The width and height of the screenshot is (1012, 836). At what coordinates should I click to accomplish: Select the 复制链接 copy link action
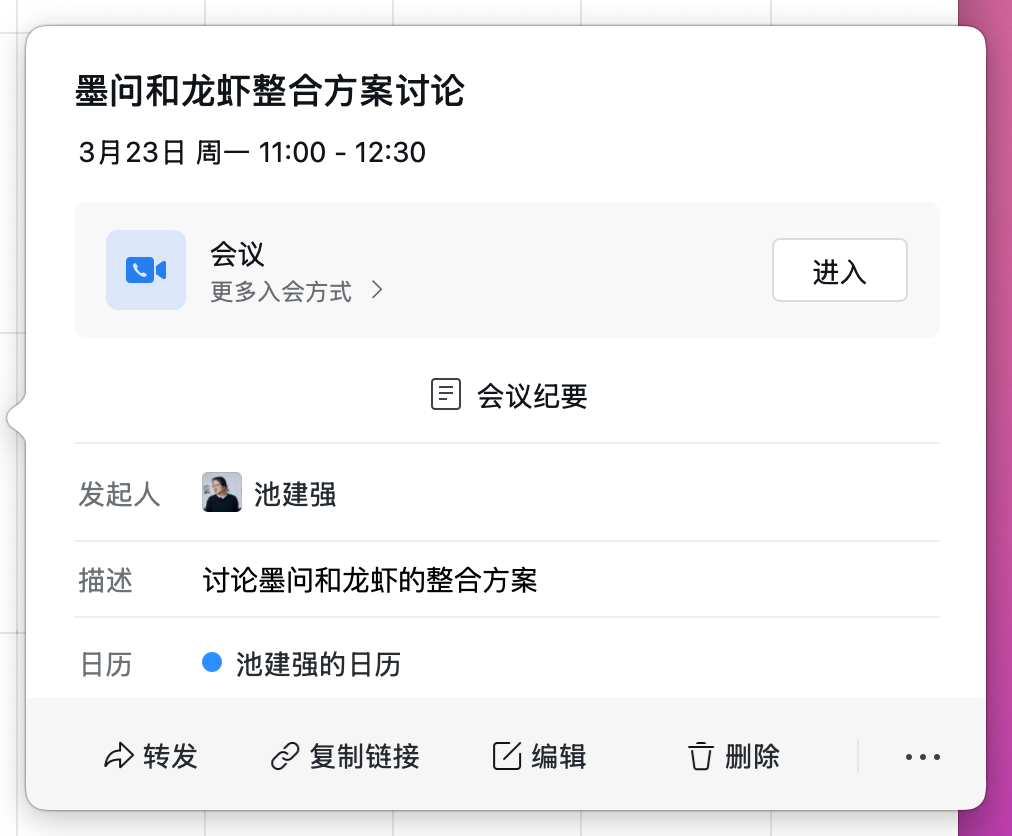(345, 756)
